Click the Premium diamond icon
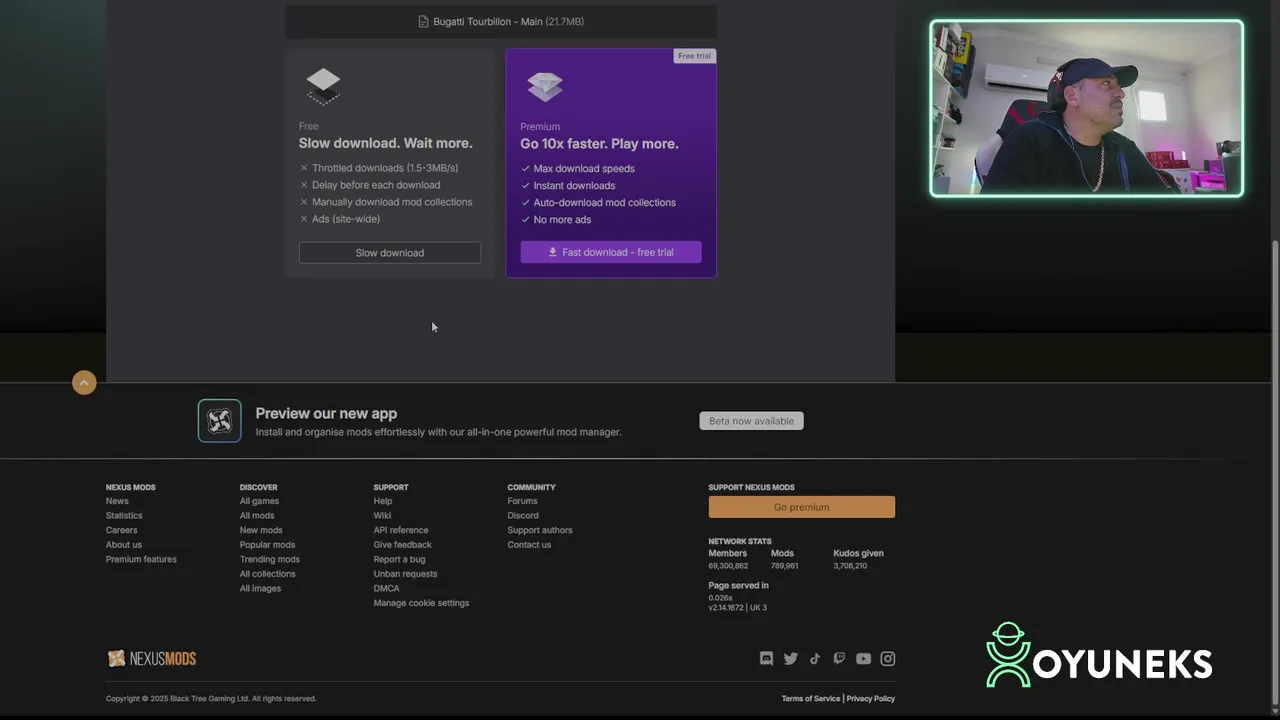Viewport: 1280px width, 720px height. tap(545, 86)
